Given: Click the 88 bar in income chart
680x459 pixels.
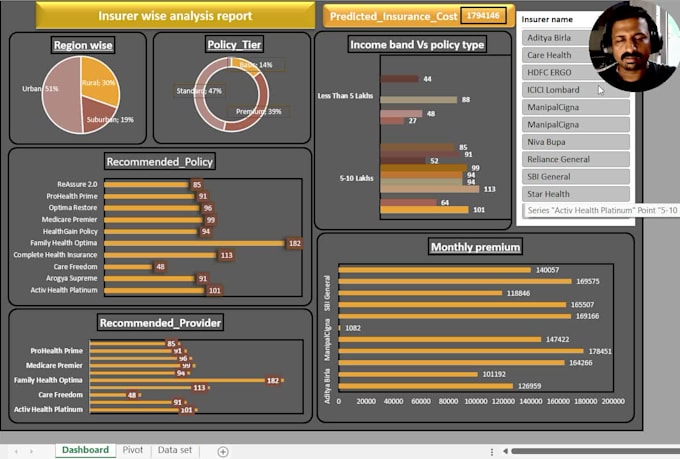Looking at the screenshot, I should [418, 100].
